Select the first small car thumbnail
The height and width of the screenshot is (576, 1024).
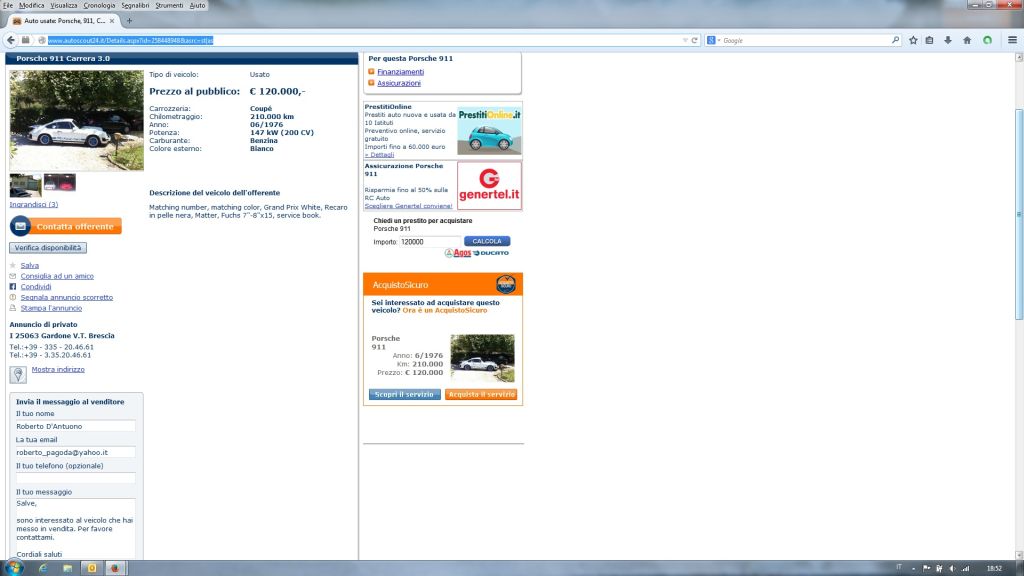(x=25, y=185)
